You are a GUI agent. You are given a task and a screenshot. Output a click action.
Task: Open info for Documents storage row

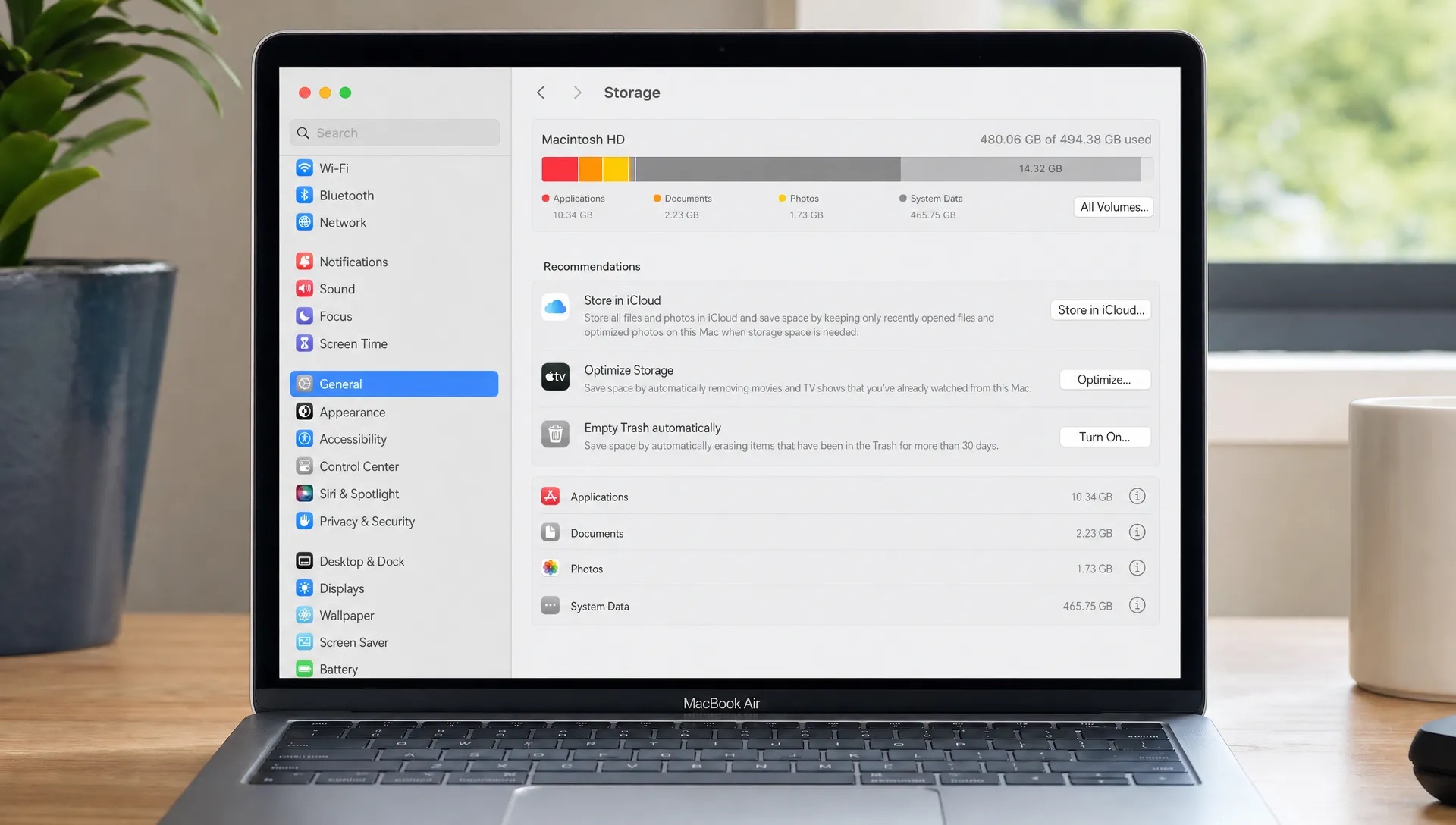tap(1137, 532)
